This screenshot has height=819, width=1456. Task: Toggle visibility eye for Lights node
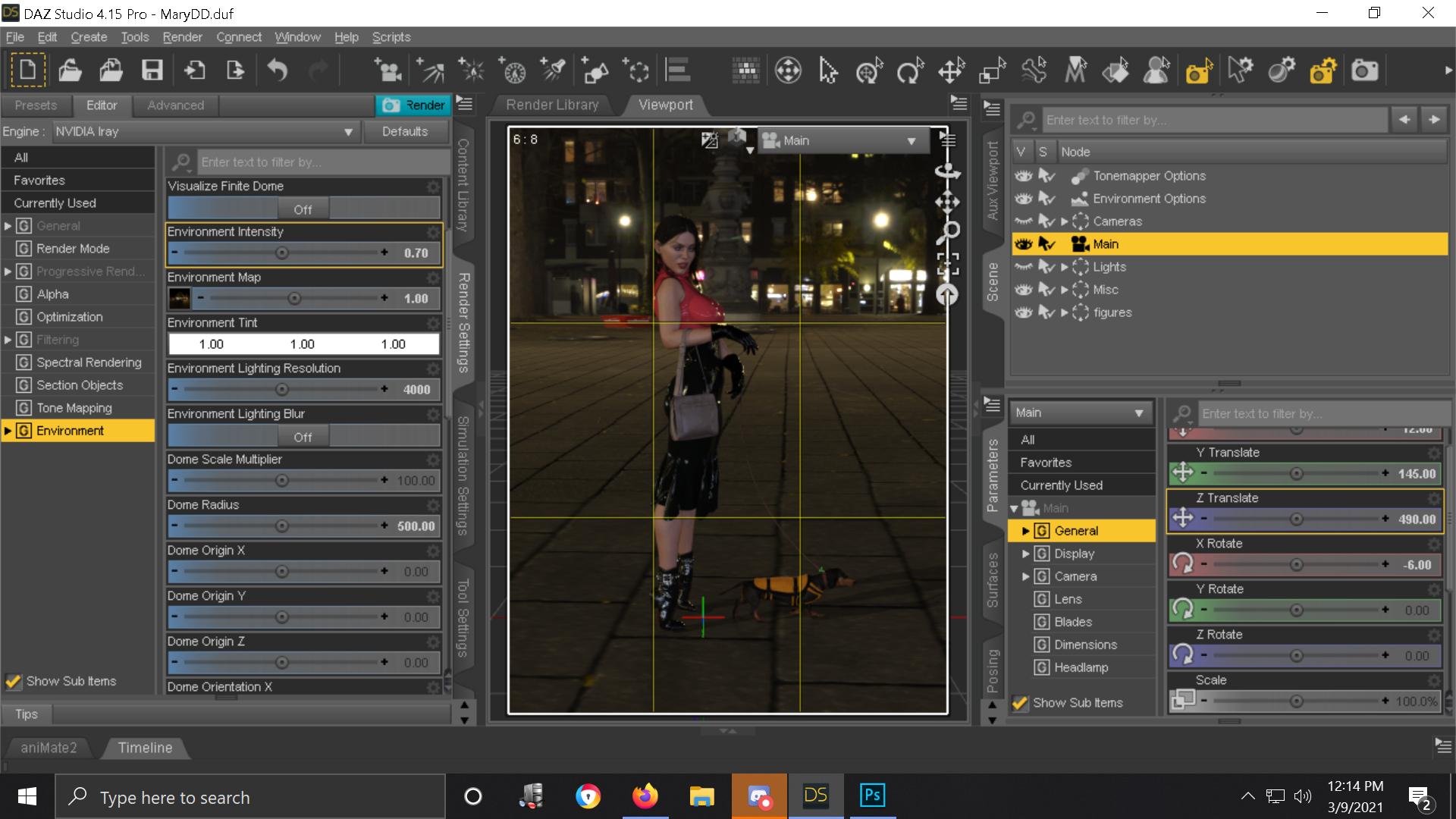tap(1024, 267)
